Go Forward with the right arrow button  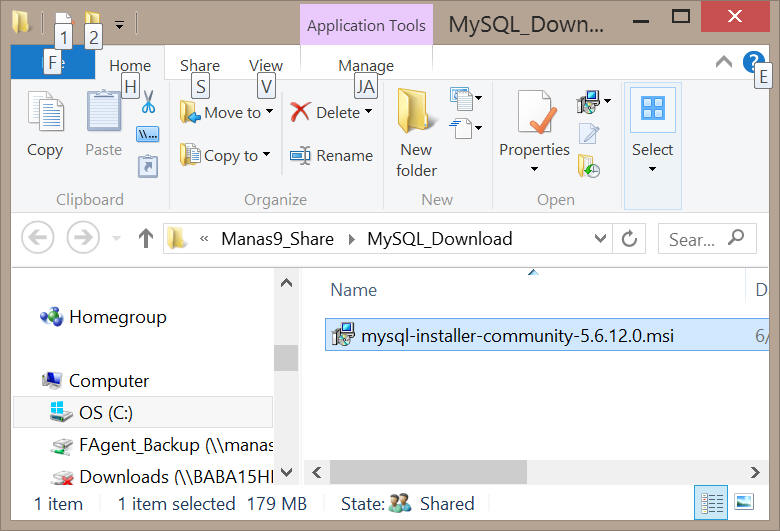coord(83,237)
